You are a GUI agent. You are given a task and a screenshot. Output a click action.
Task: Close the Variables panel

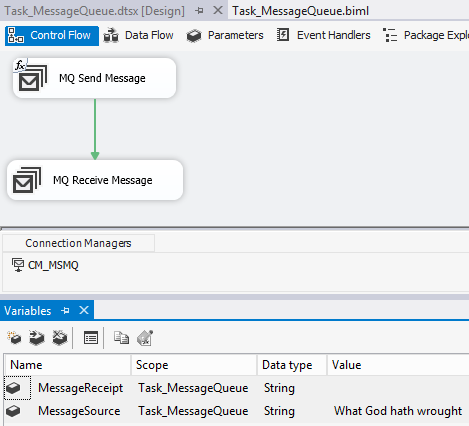(x=84, y=310)
